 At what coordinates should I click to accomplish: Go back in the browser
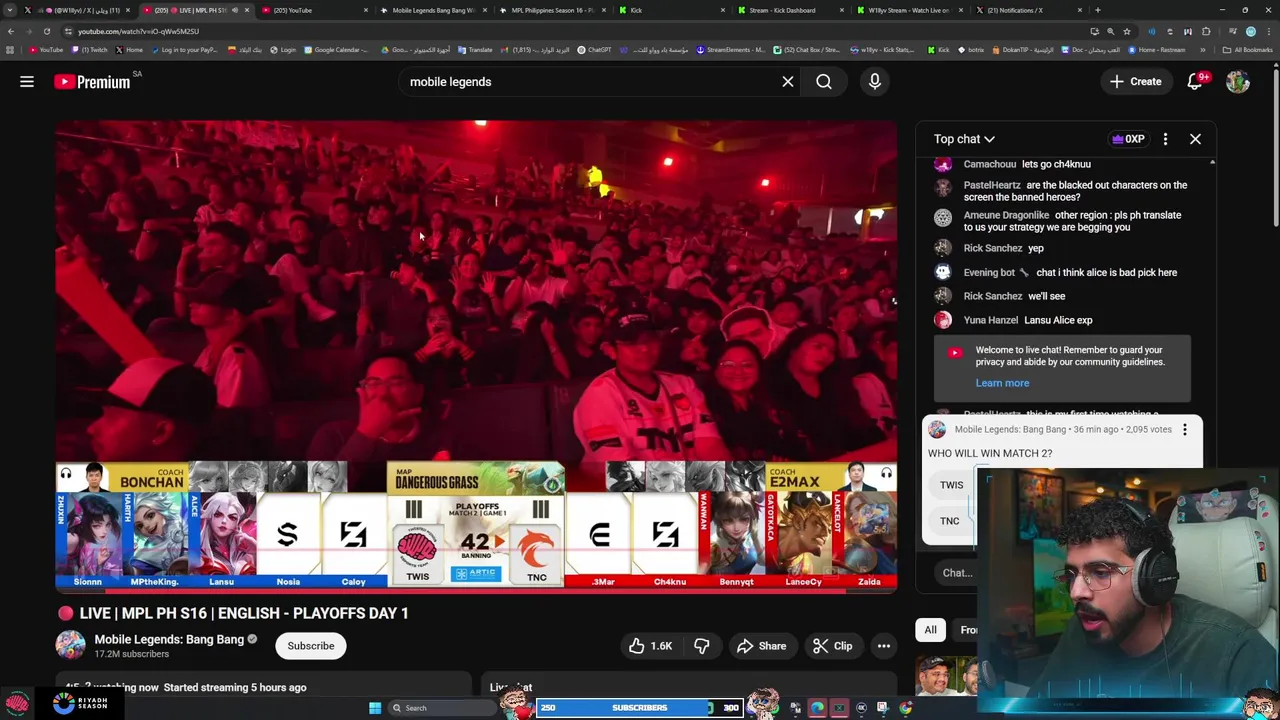(11, 31)
